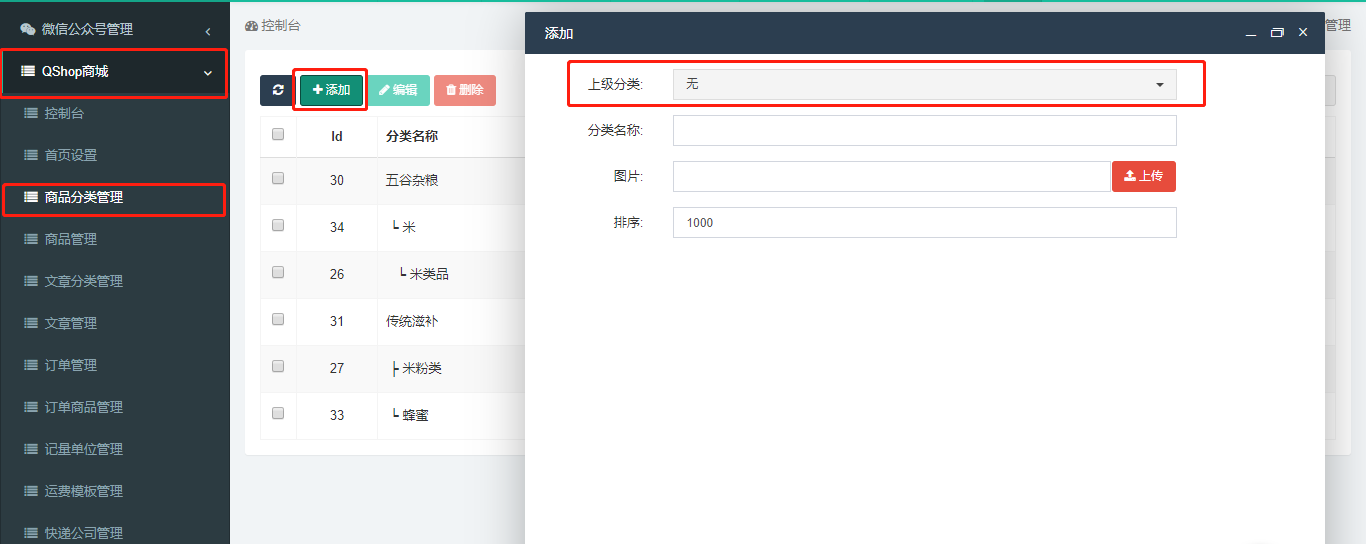Toggle the select-all checkbox in table header
1366x544 pixels.
click(x=278, y=134)
